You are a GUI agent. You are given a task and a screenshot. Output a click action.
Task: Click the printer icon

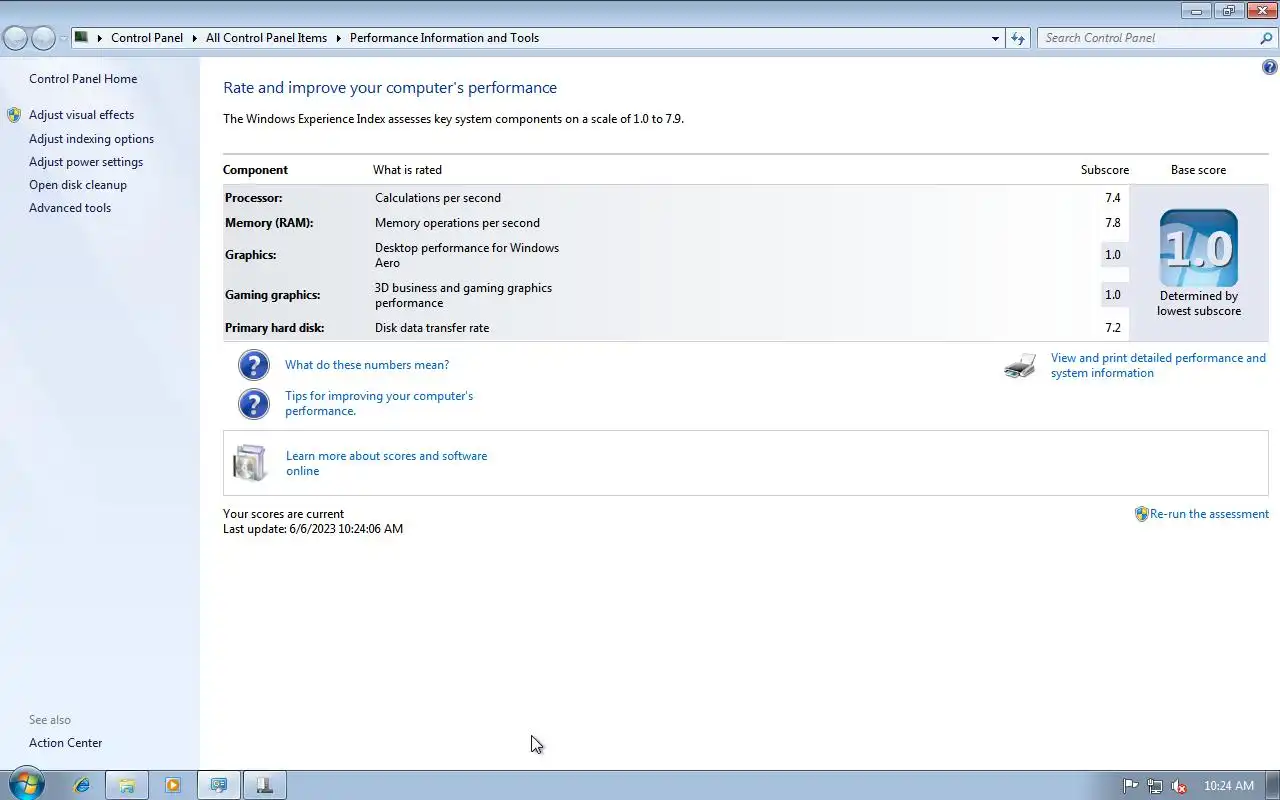pyautogui.click(x=1020, y=366)
